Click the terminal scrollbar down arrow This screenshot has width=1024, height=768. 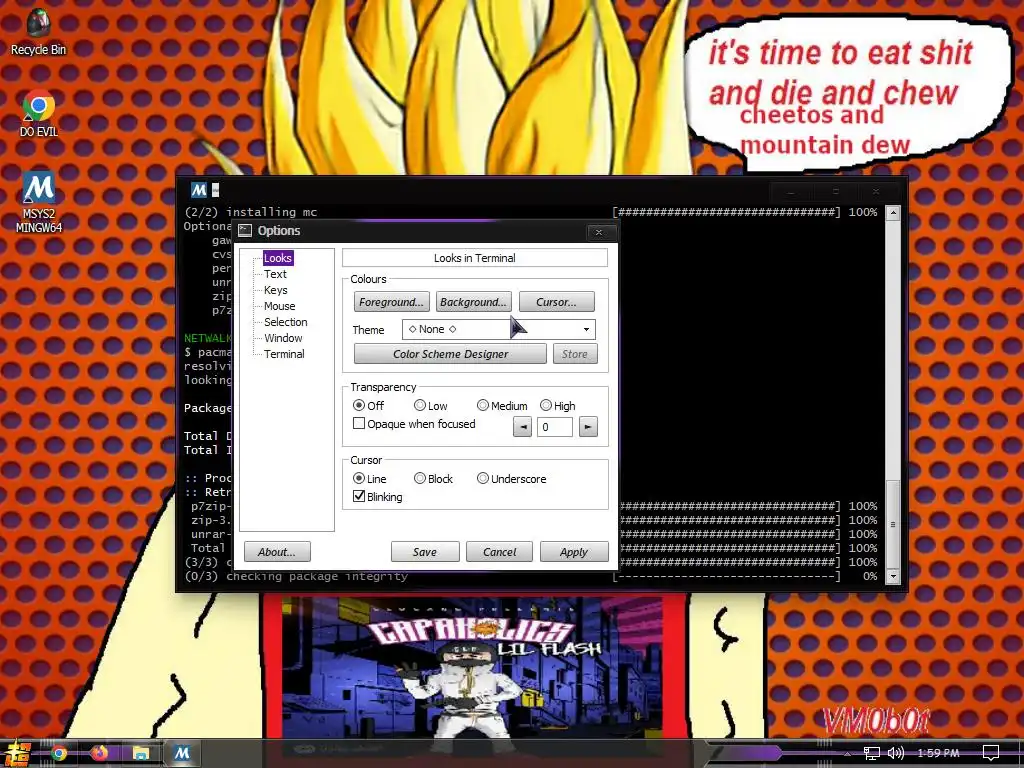point(893,577)
